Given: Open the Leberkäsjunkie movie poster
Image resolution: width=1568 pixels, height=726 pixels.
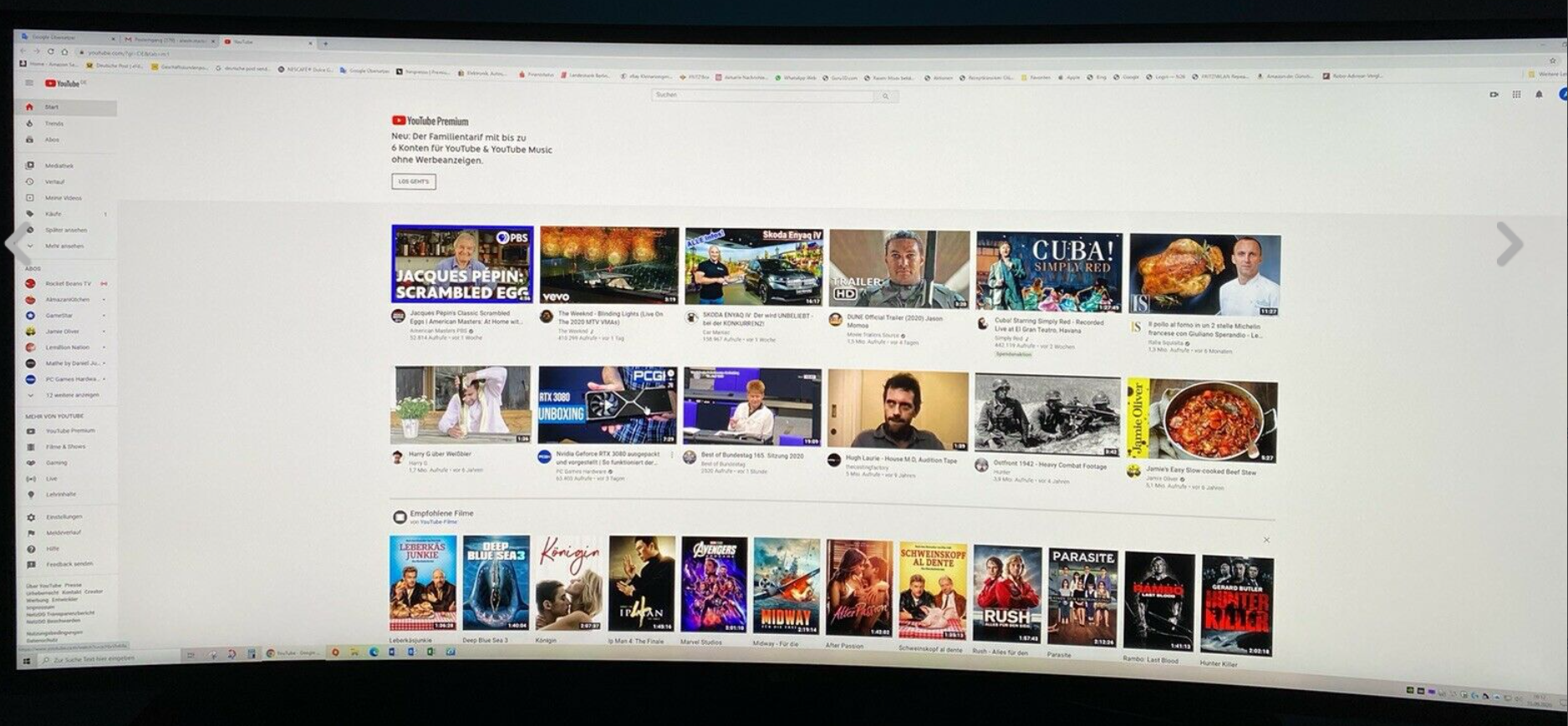Looking at the screenshot, I should (423, 583).
